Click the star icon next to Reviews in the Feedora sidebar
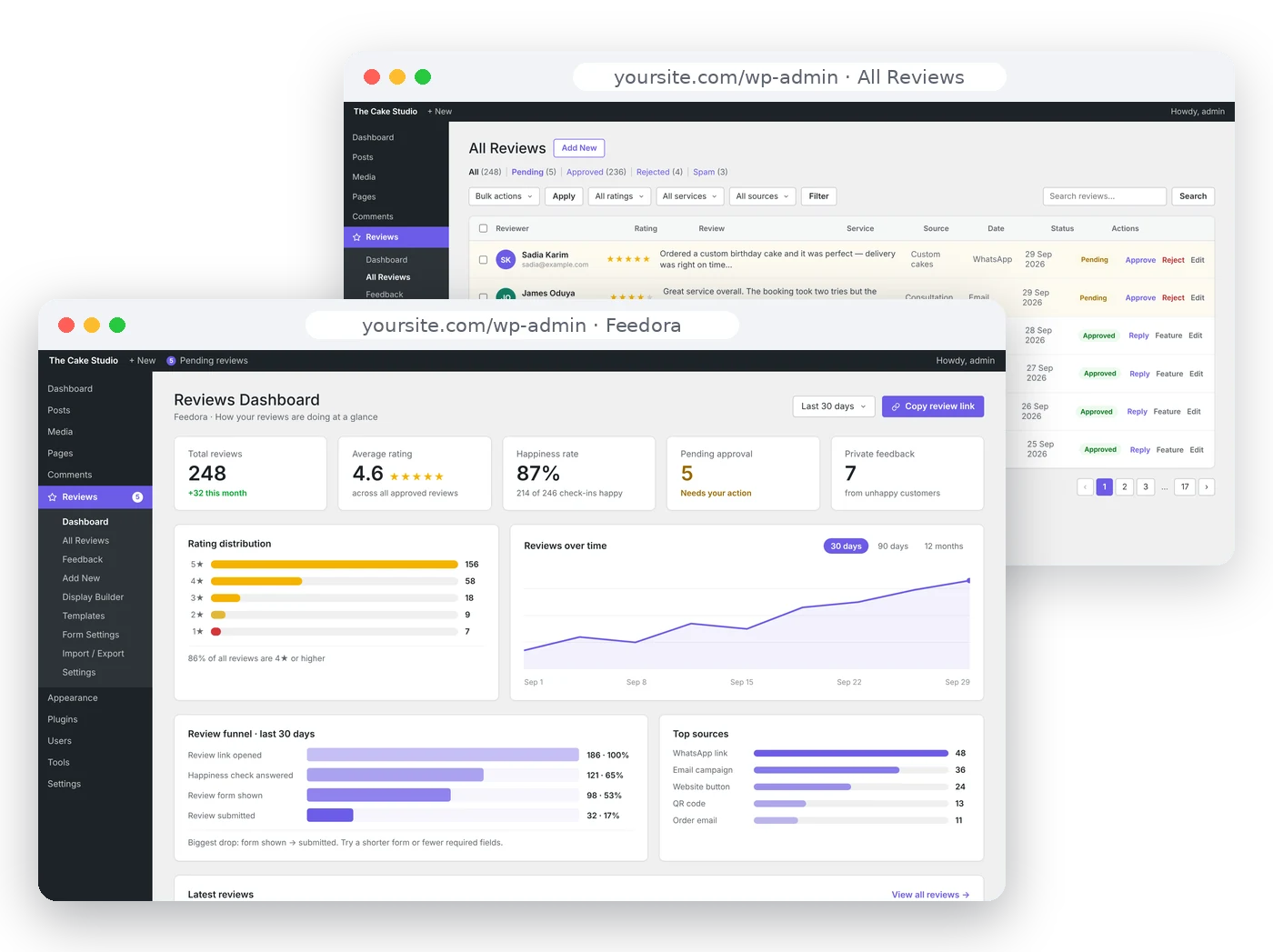Image resolution: width=1273 pixels, height=952 pixels. pos(53,497)
